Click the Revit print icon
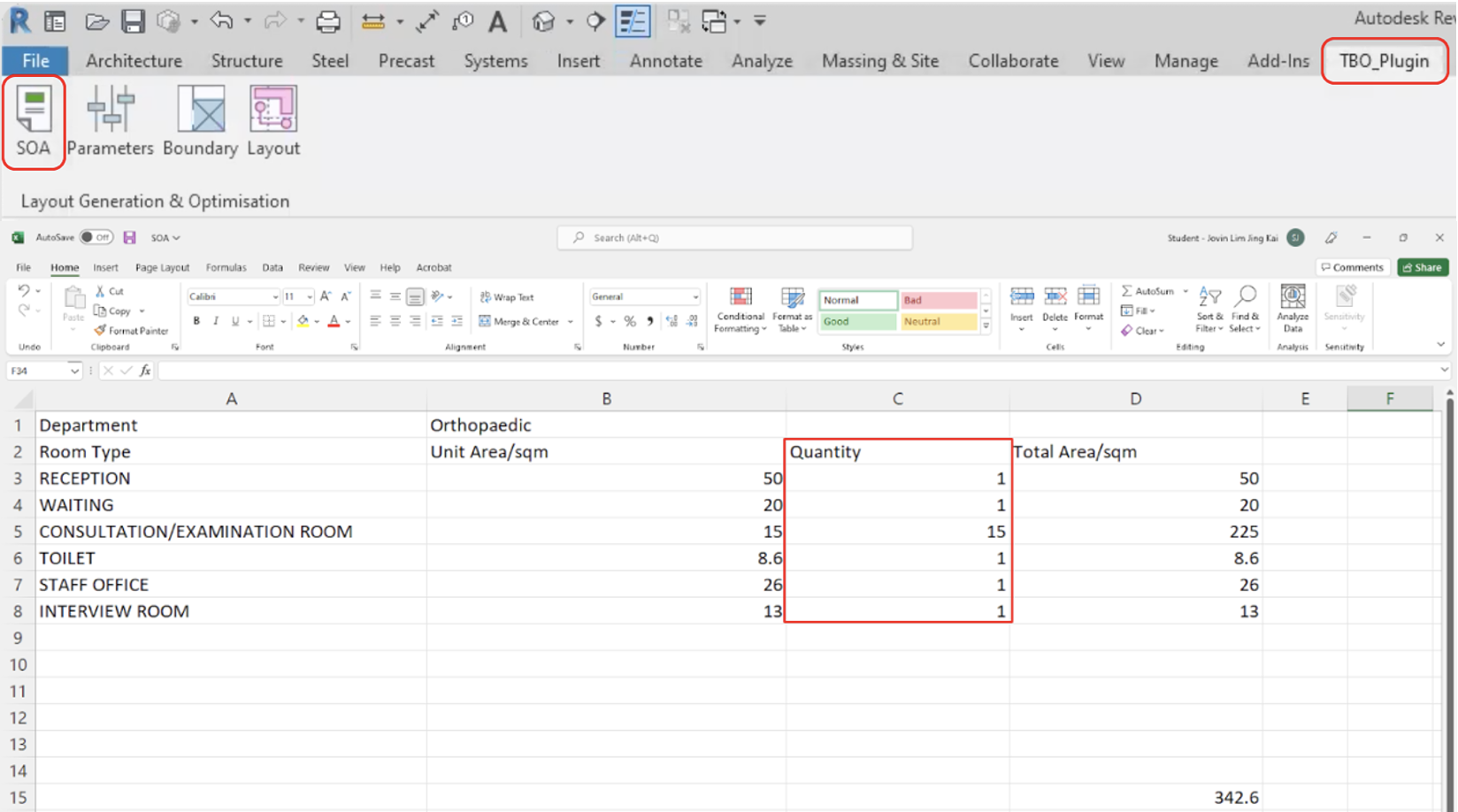Viewport: 1458px width, 812px height. pyautogui.click(x=327, y=21)
